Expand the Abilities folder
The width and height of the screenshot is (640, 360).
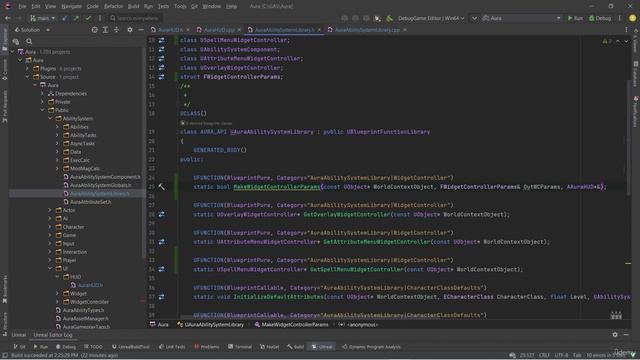coord(58,127)
